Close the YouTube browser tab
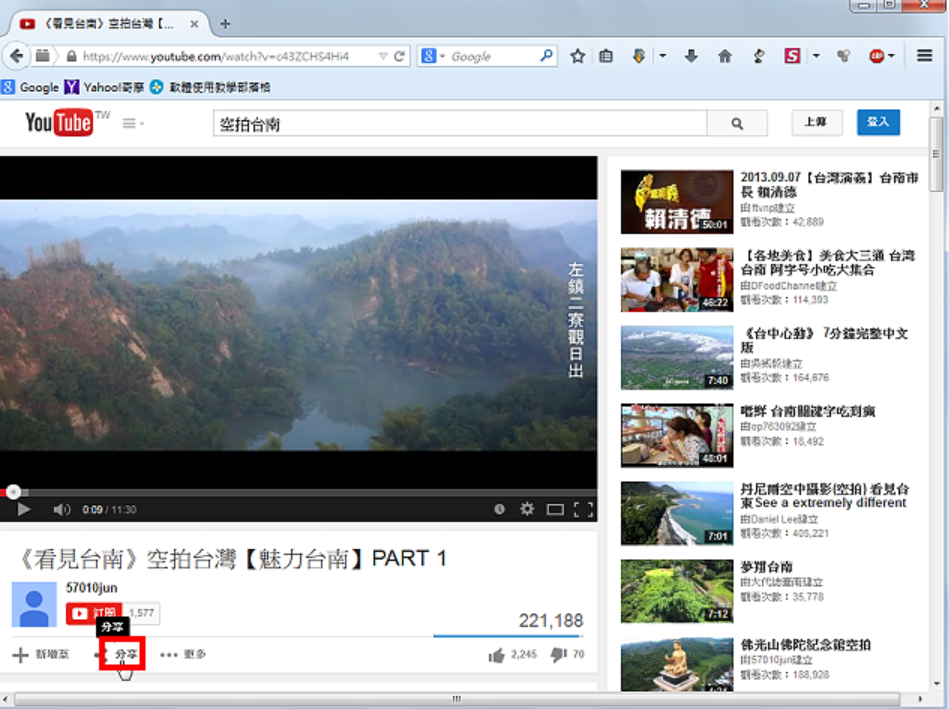Image resolution: width=949 pixels, height=709 pixels. point(194,24)
